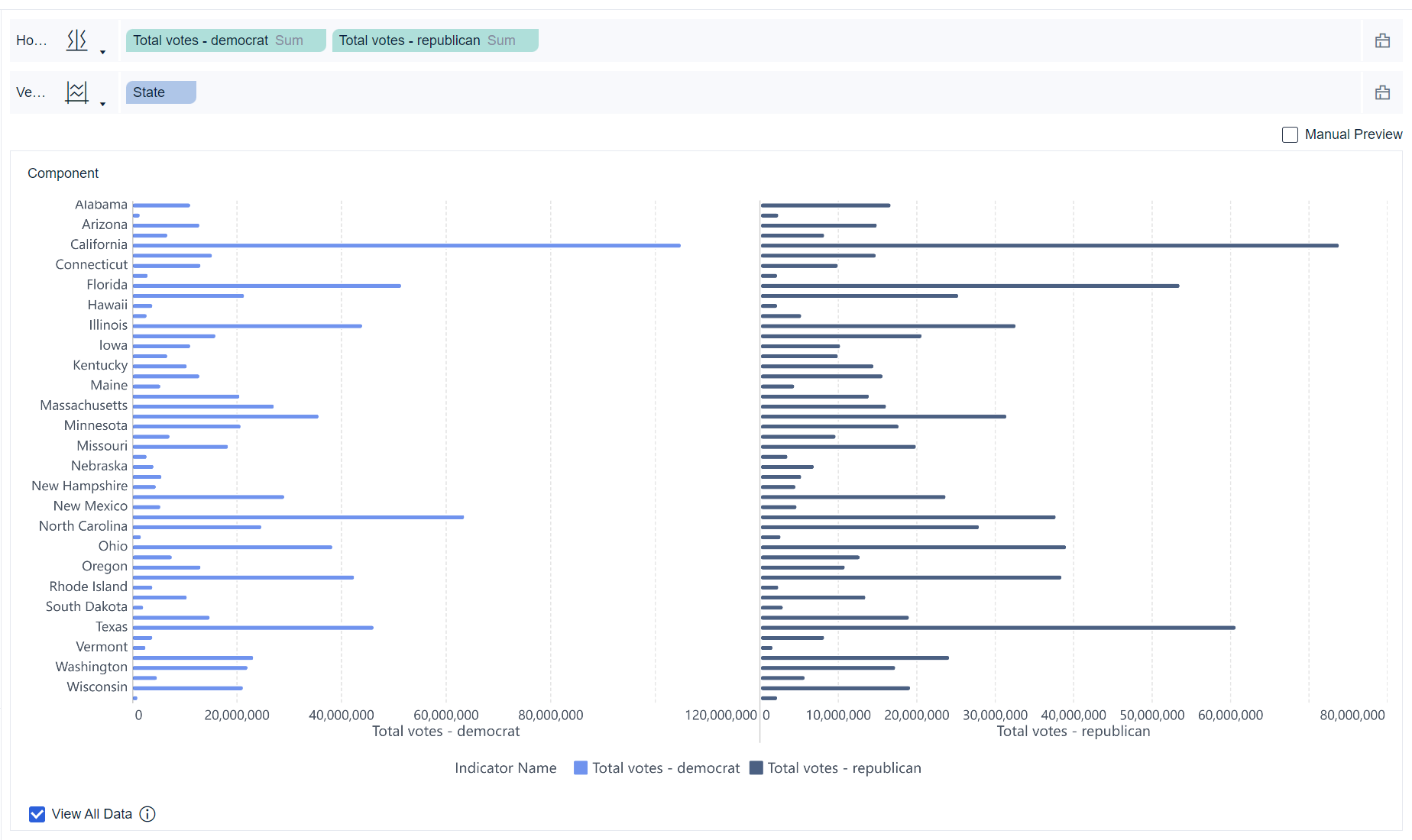Open the Sum aggregation on Total votes - democrat

tap(289, 40)
